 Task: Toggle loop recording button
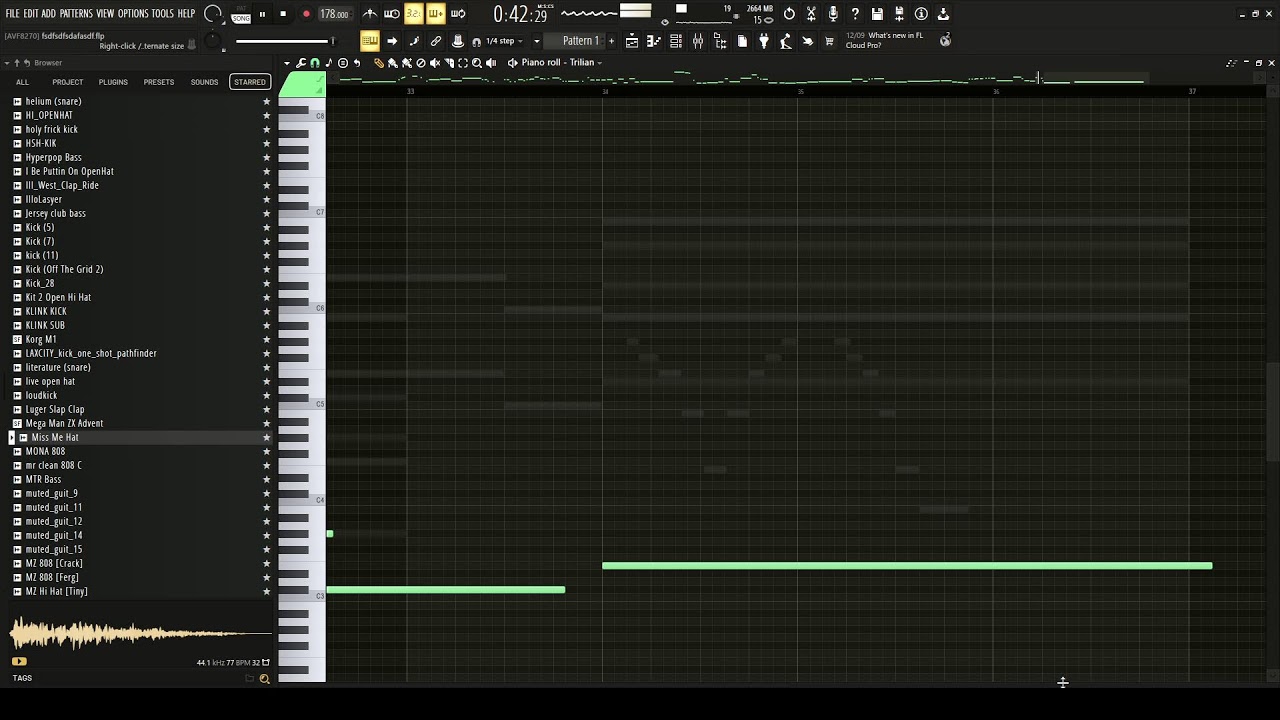click(458, 14)
